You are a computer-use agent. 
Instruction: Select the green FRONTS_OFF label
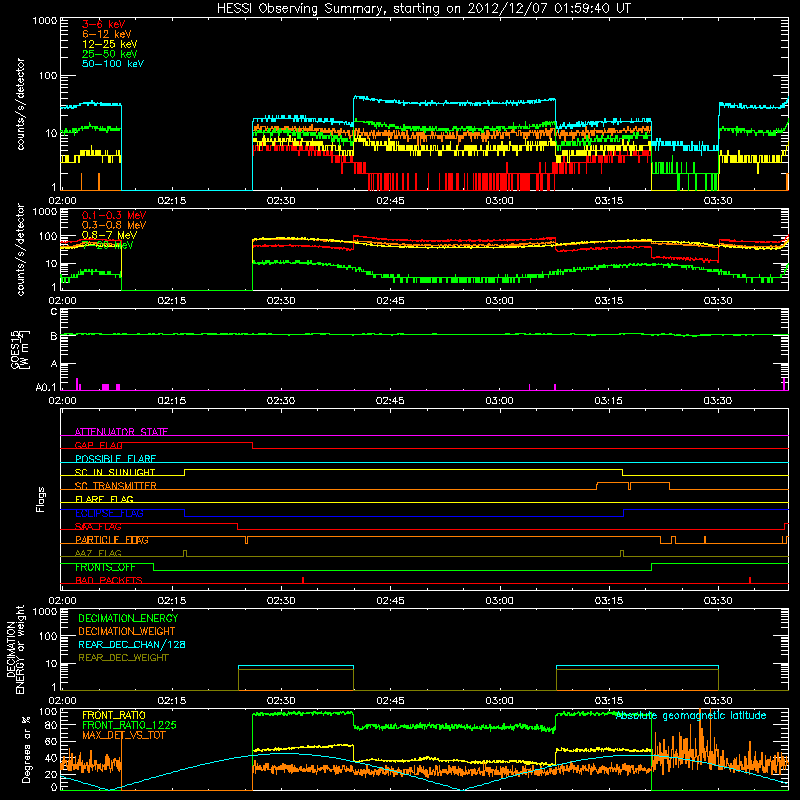point(105,567)
